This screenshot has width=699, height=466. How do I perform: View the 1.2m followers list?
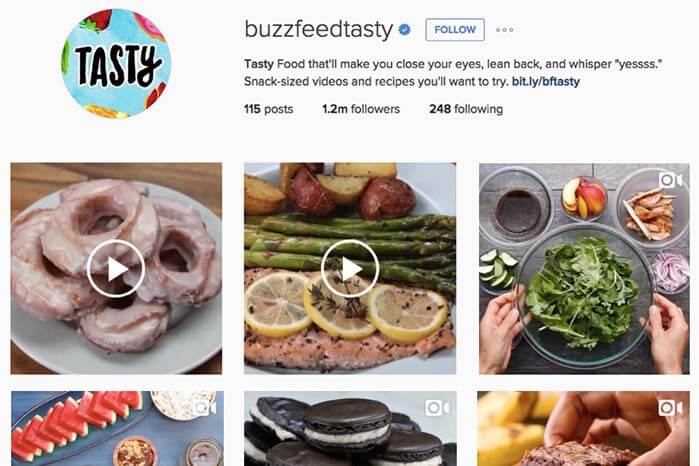pyautogui.click(x=361, y=109)
